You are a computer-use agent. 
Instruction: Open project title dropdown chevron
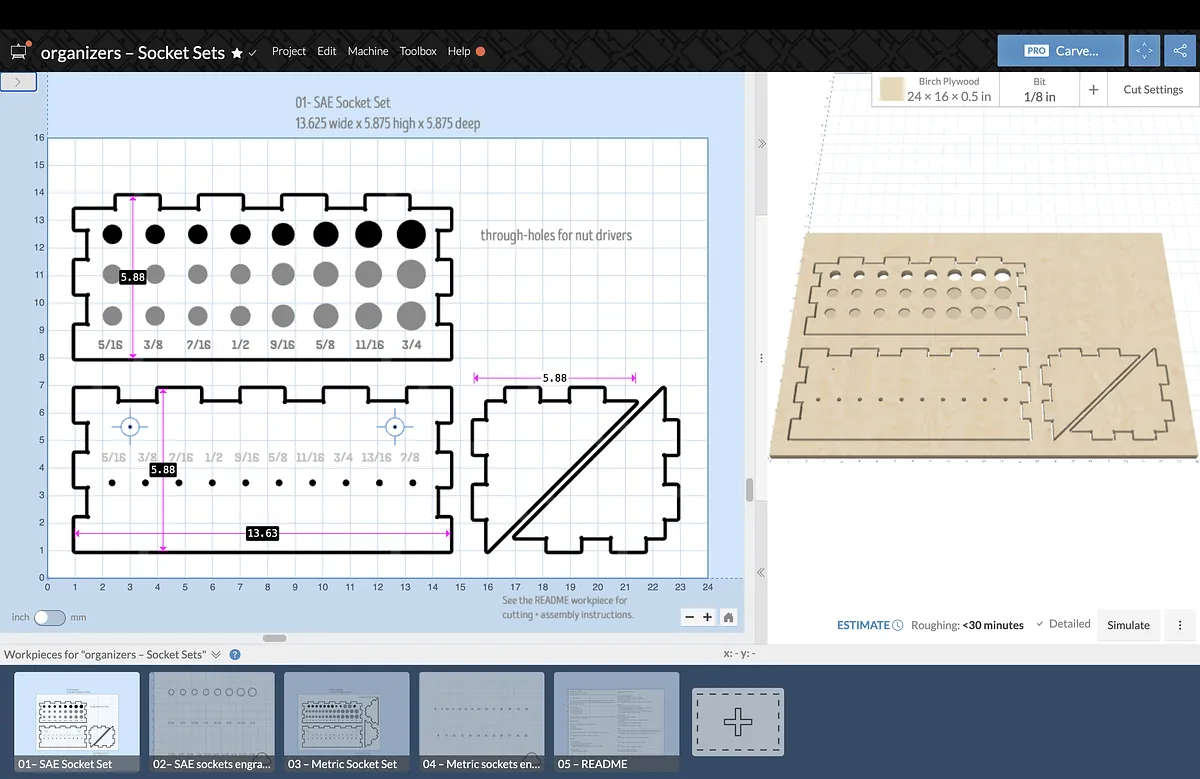click(x=253, y=53)
